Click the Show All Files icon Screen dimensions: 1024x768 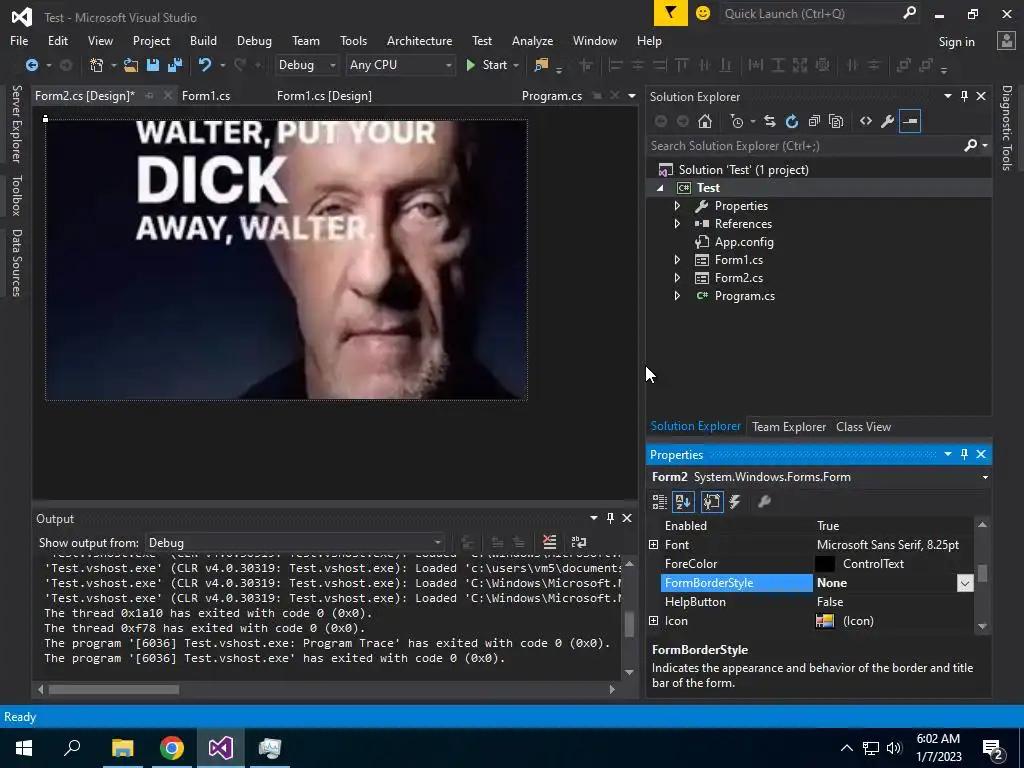pyautogui.click(x=836, y=121)
